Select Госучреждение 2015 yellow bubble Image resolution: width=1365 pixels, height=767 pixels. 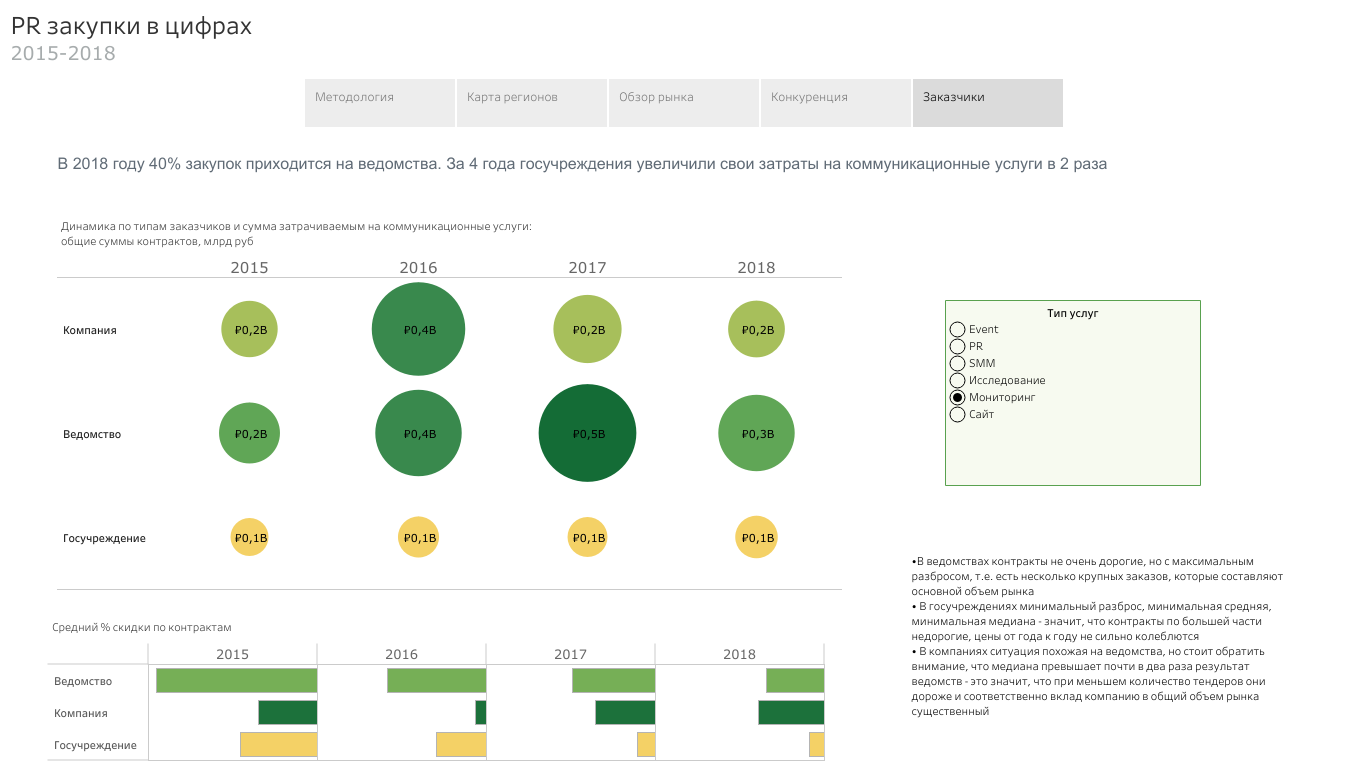click(x=249, y=537)
